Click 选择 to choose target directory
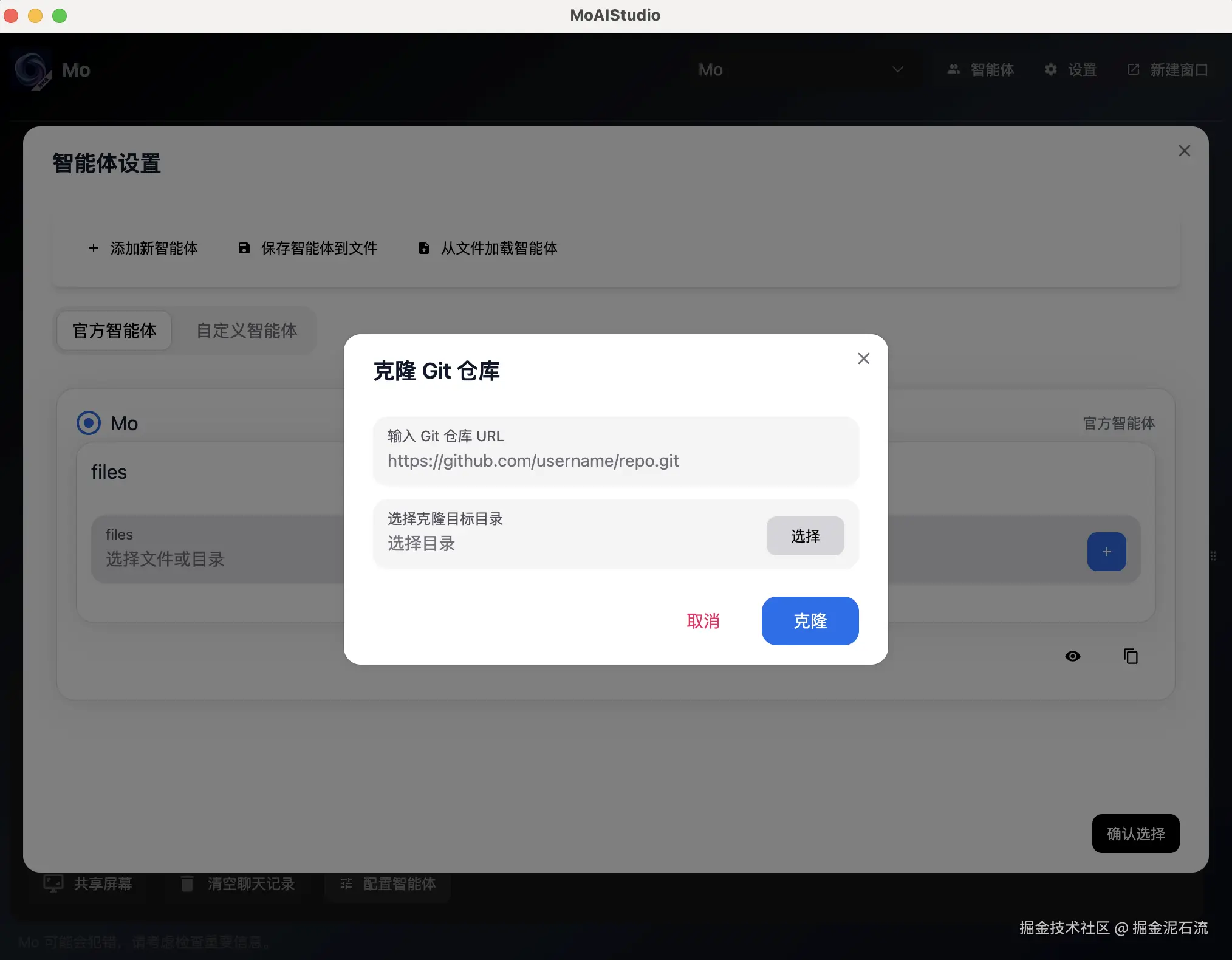 click(x=805, y=536)
